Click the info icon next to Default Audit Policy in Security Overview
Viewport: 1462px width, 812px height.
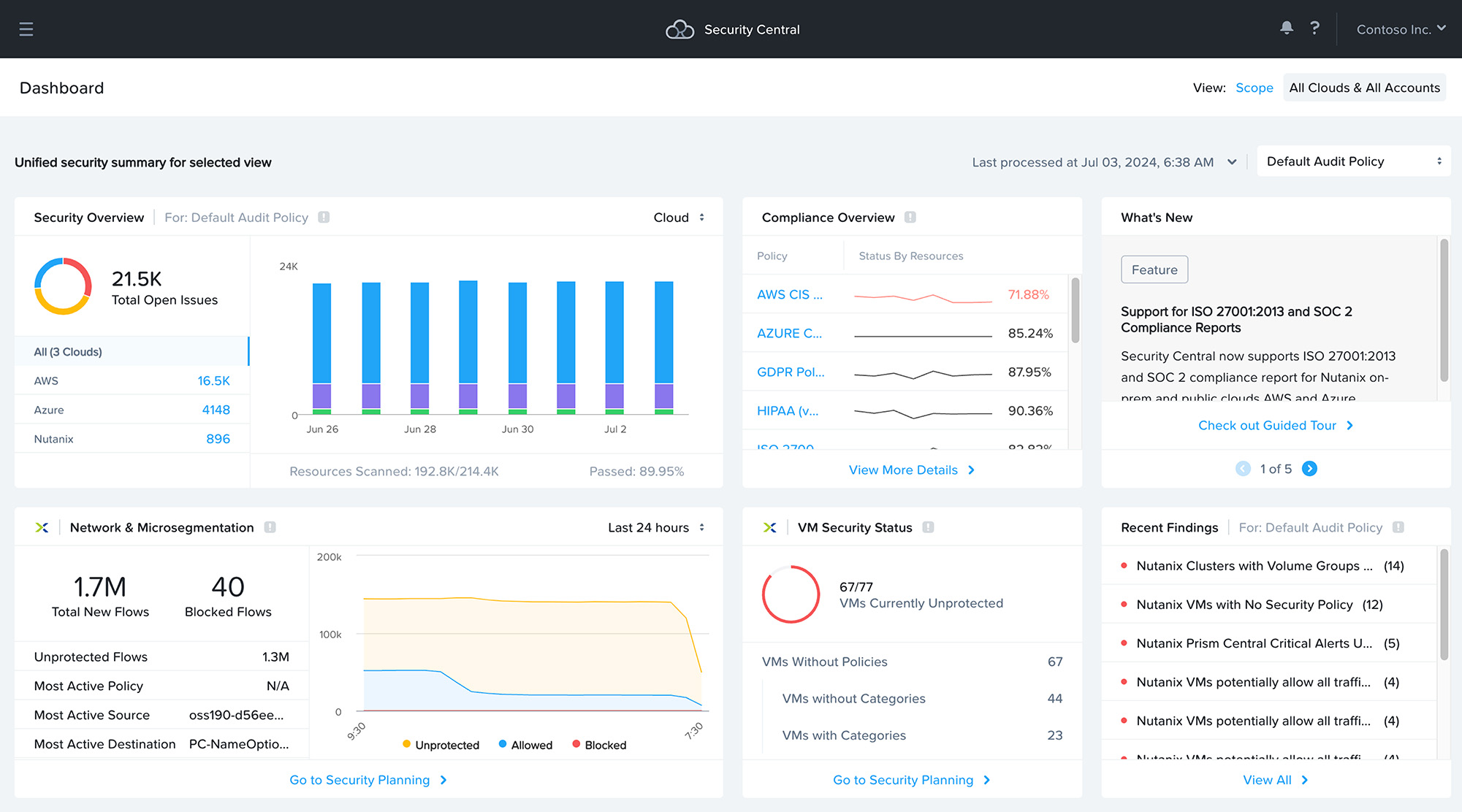(324, 217)
